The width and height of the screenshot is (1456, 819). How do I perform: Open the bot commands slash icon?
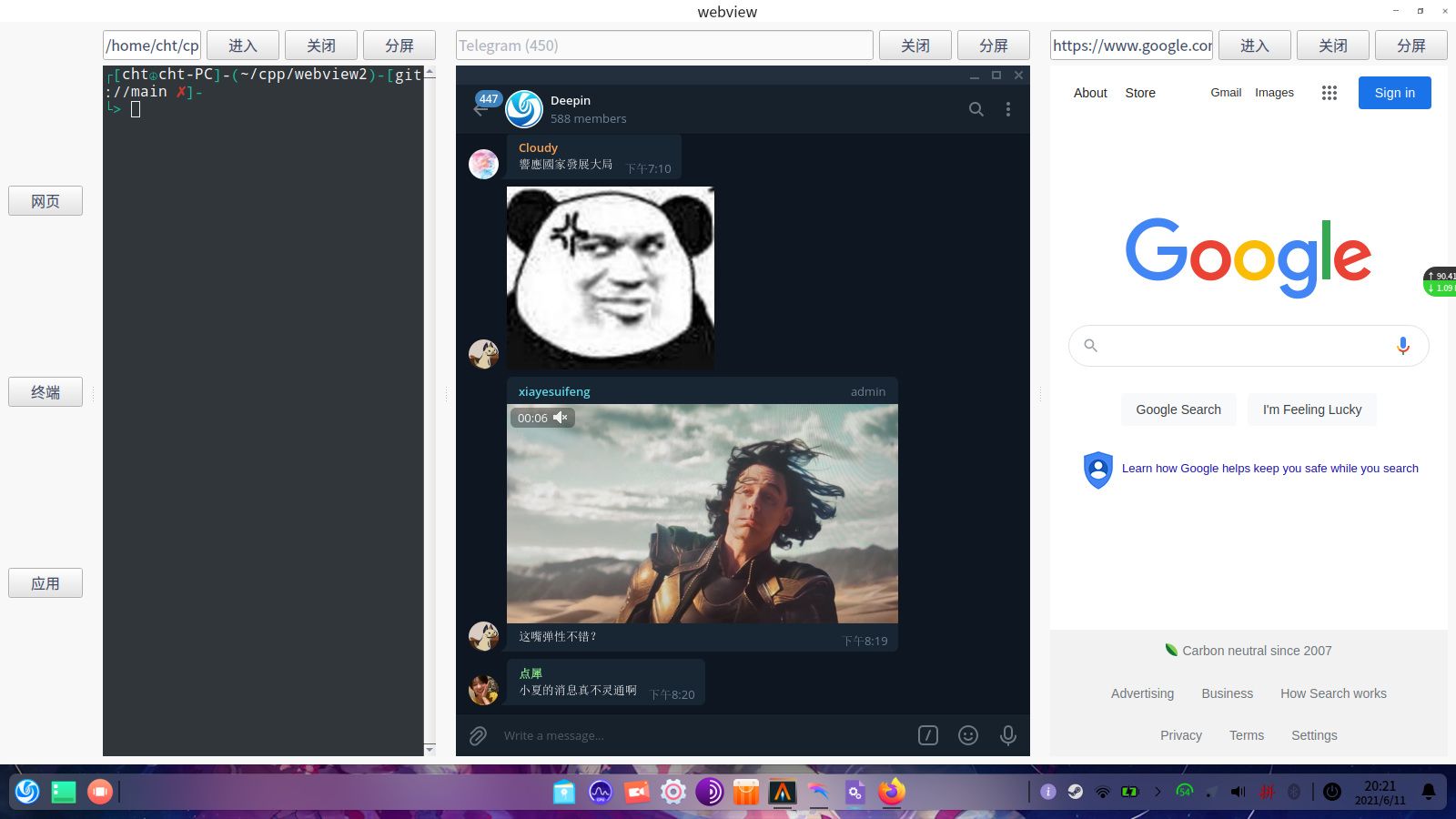[928, 735]
